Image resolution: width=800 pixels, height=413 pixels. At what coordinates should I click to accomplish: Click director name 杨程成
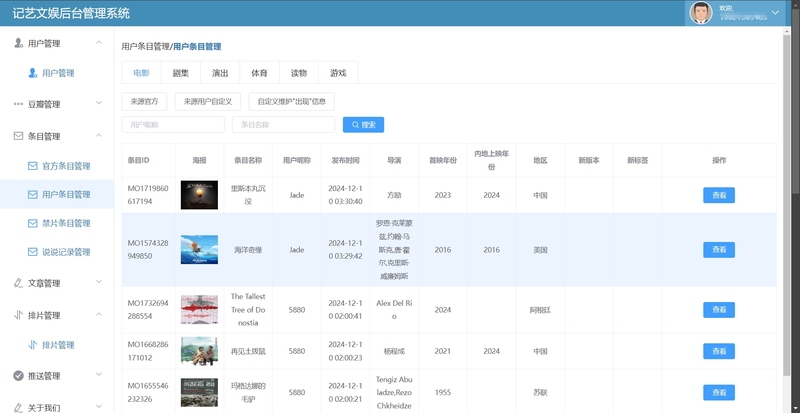coord(394,351)
